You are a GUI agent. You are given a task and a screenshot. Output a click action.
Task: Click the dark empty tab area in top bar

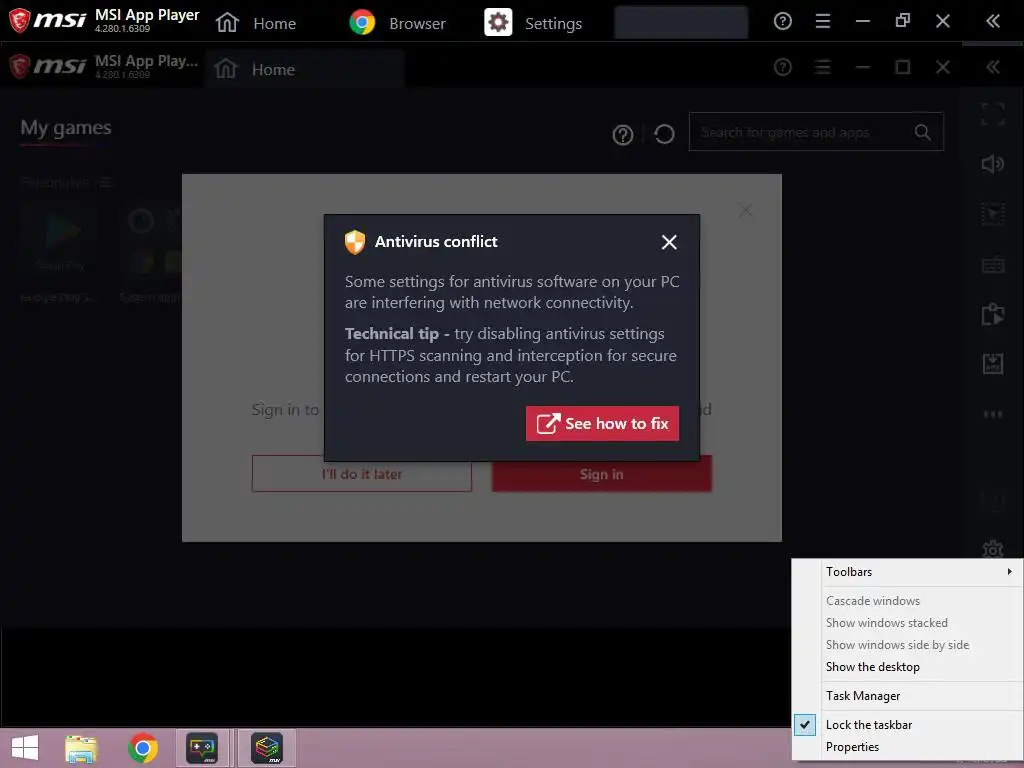coord(681,22)
